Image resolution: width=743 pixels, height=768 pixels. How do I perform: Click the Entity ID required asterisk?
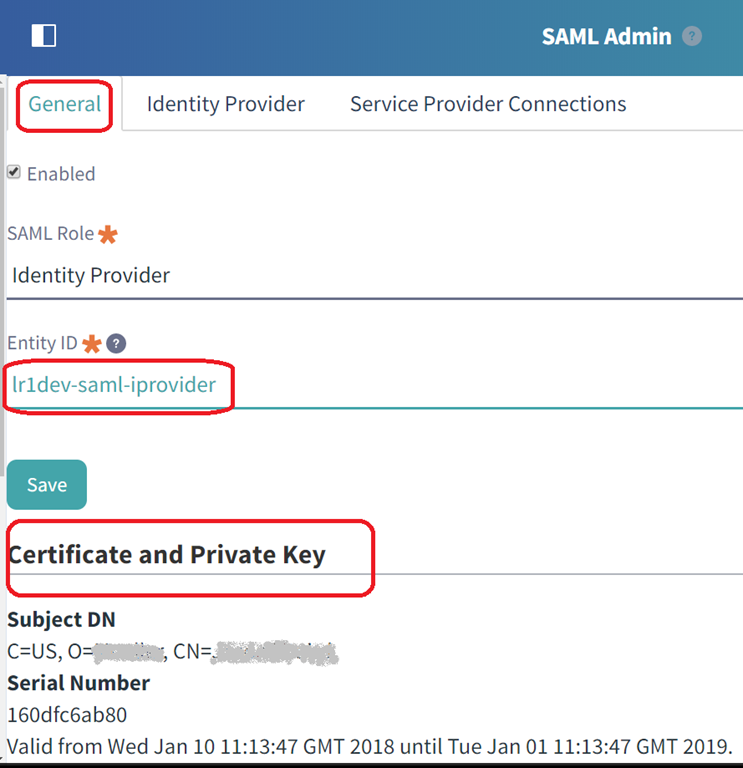click(x=92, y=343)
